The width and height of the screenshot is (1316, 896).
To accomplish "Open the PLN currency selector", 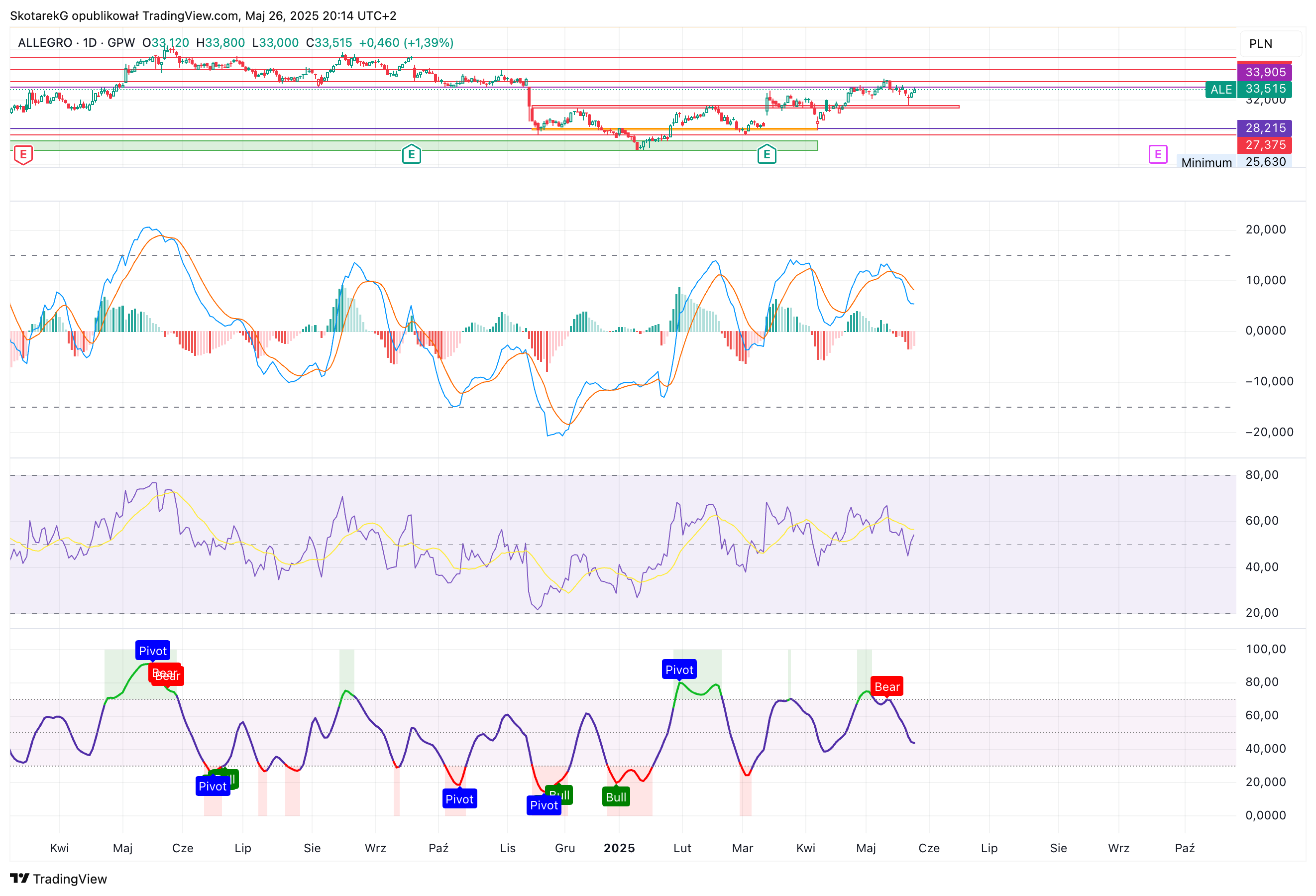I will pos(1271,44).
